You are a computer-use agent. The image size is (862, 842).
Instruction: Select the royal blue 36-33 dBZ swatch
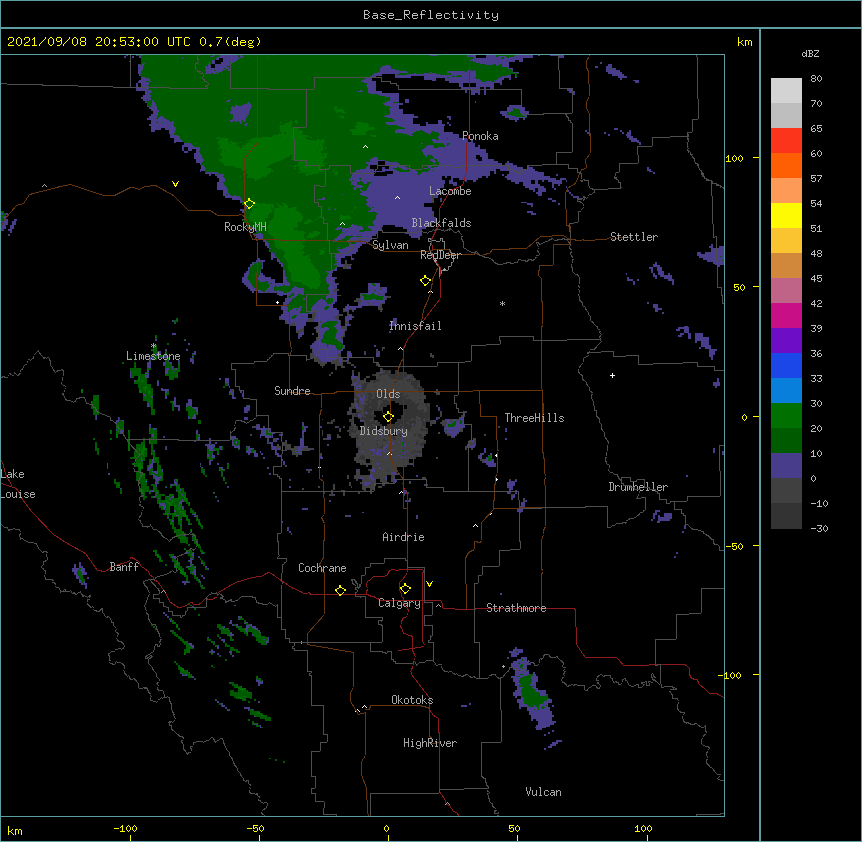(x=786, y=365)
